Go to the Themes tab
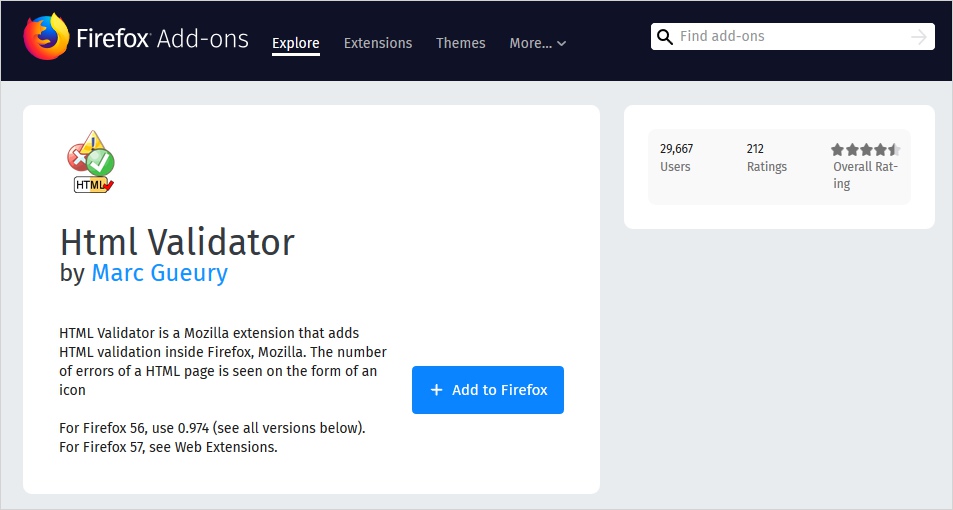Viewport: 953px width, 510px height. pos(460,43)
